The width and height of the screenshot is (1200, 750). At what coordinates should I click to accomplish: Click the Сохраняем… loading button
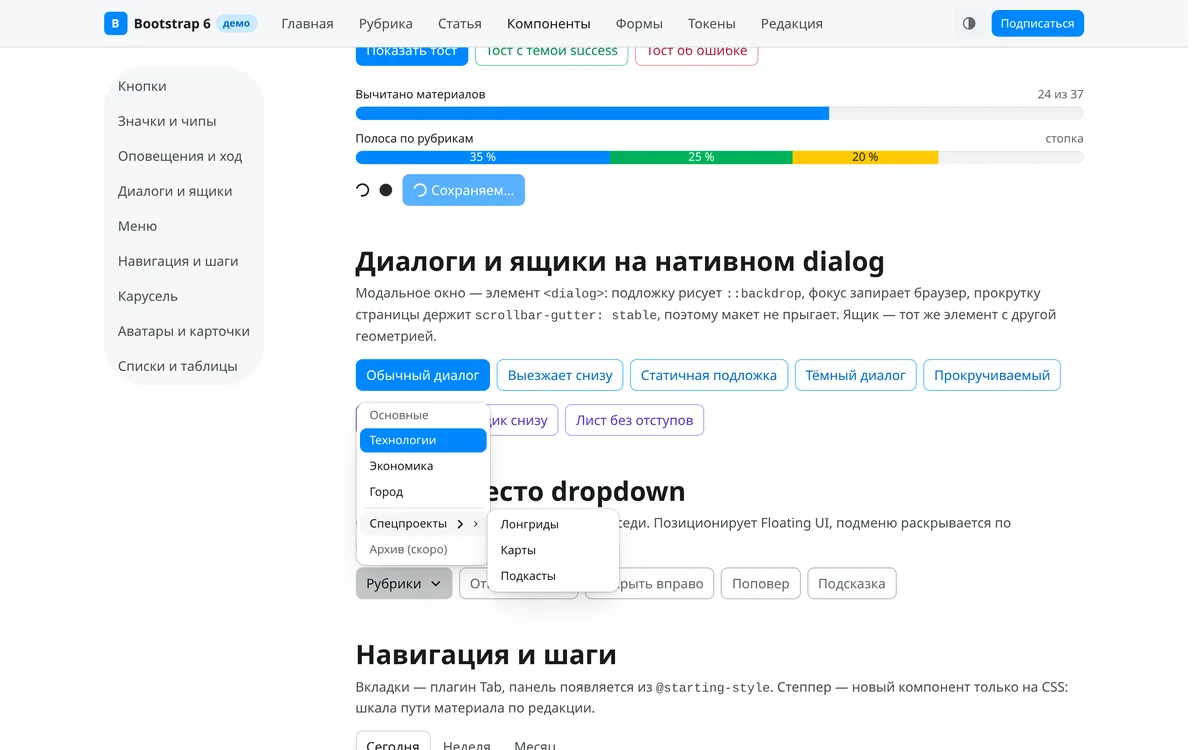464,190
